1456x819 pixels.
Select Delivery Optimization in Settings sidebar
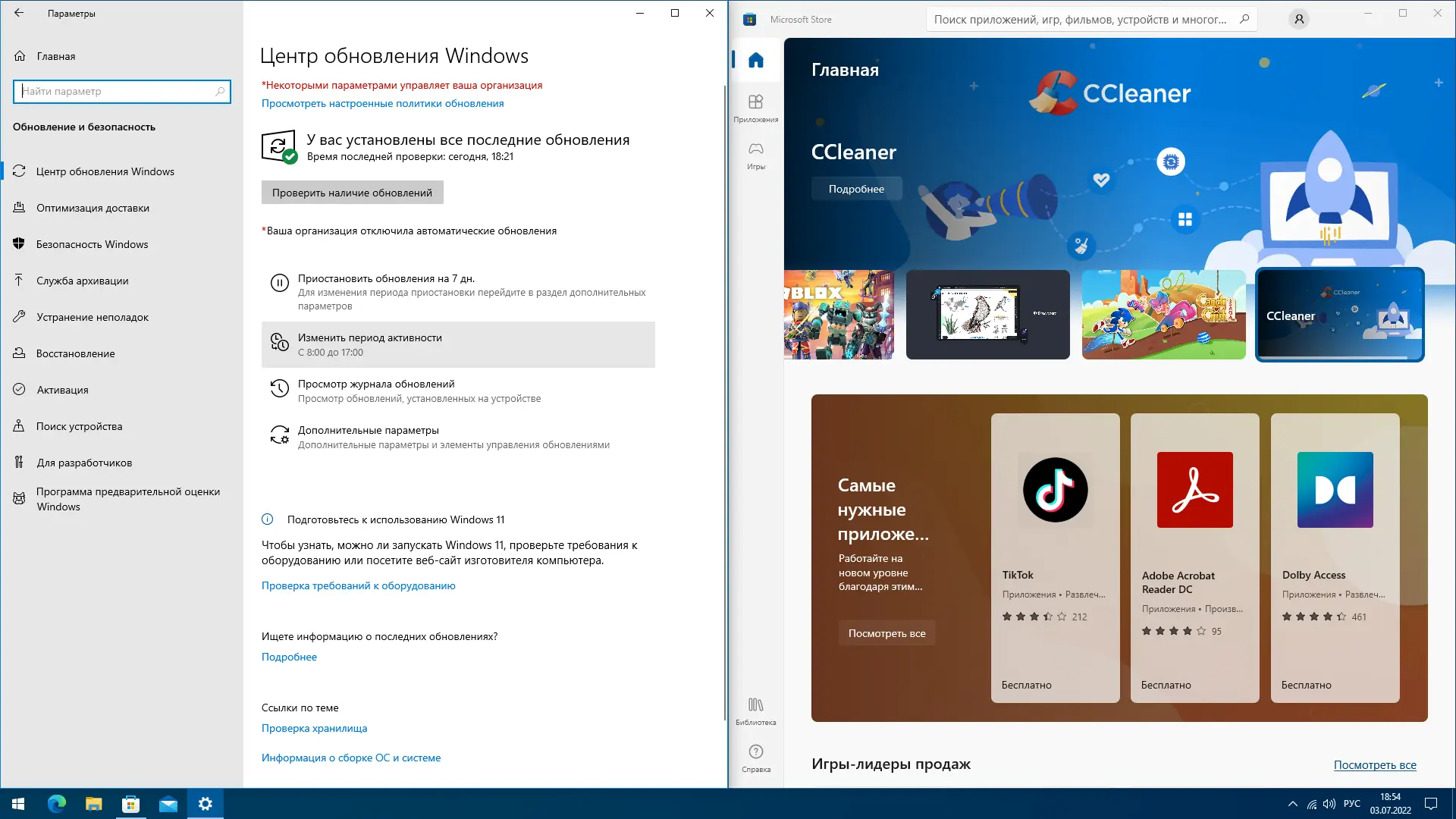pos(93,208)
